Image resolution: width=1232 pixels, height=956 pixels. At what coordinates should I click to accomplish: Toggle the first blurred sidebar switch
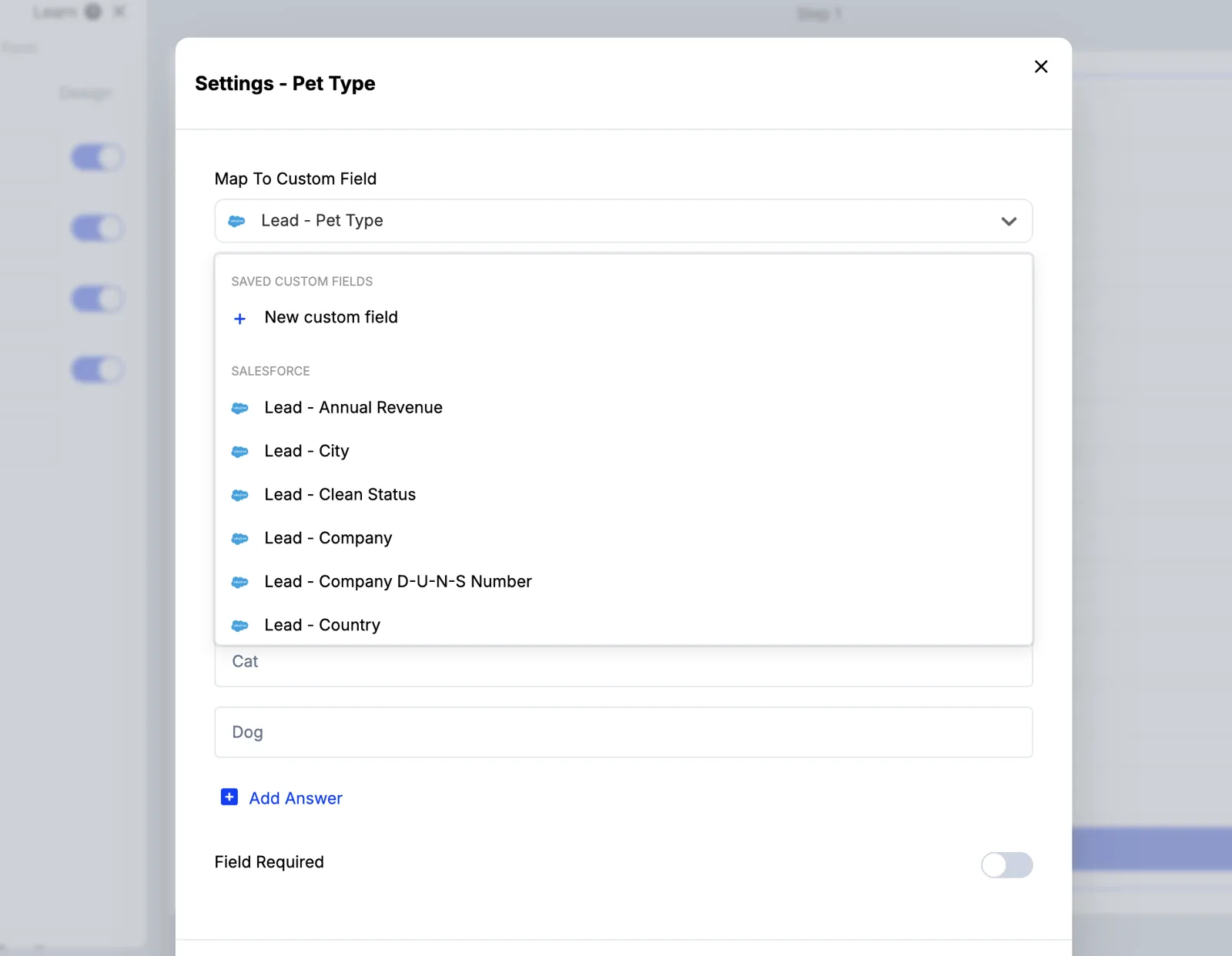[98, 158]
